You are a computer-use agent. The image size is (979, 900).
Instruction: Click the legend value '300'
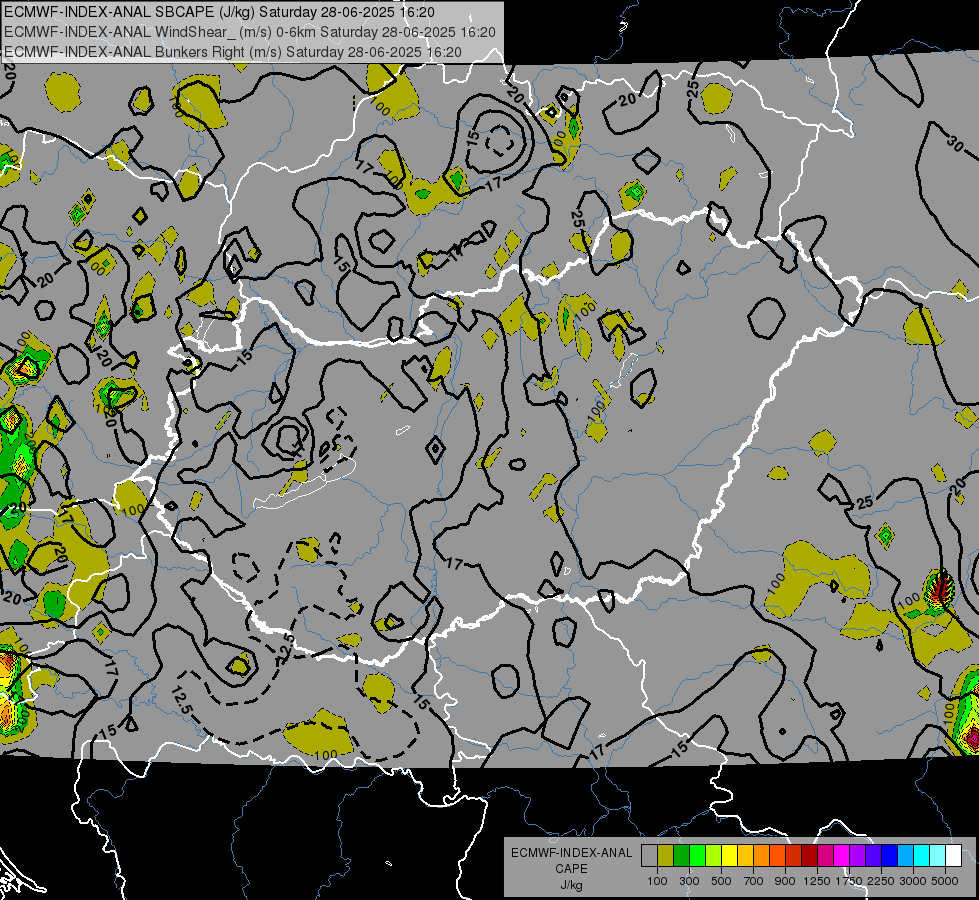point(689,881)
